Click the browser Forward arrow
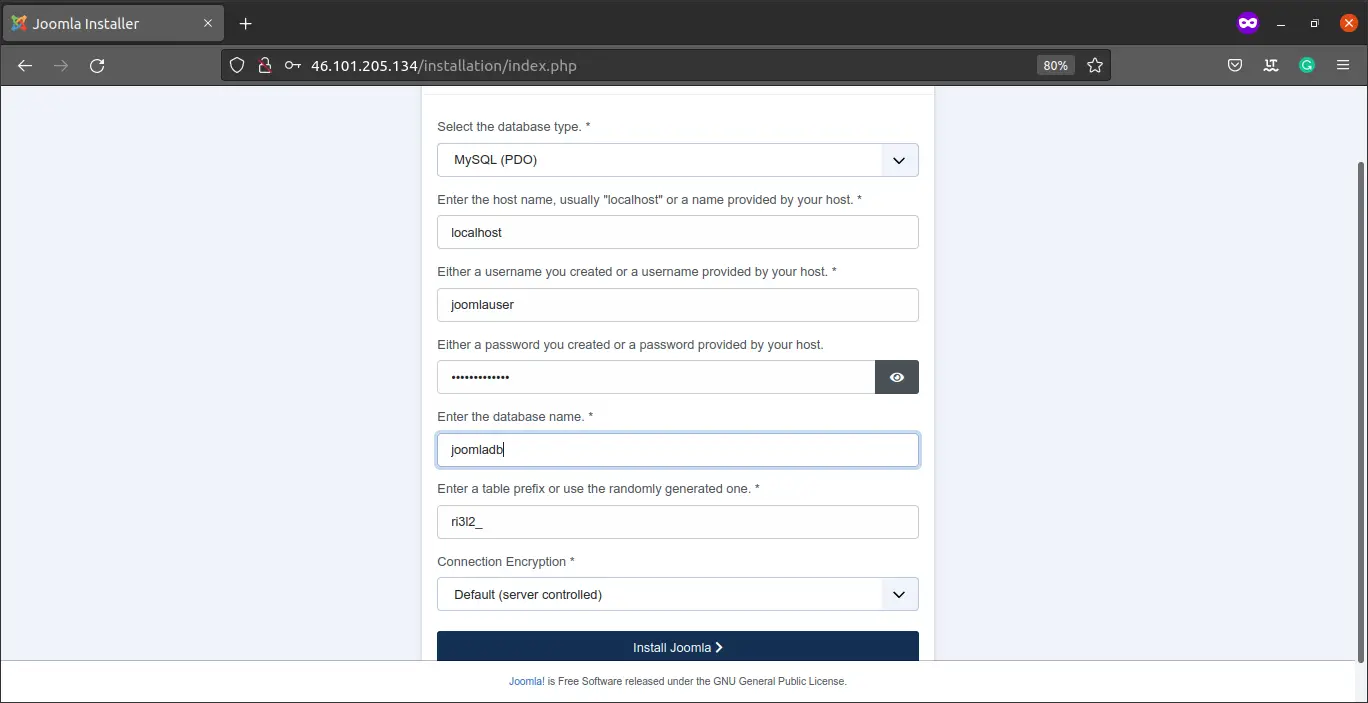Screen dimensions: 1368x703 (61, 65)
